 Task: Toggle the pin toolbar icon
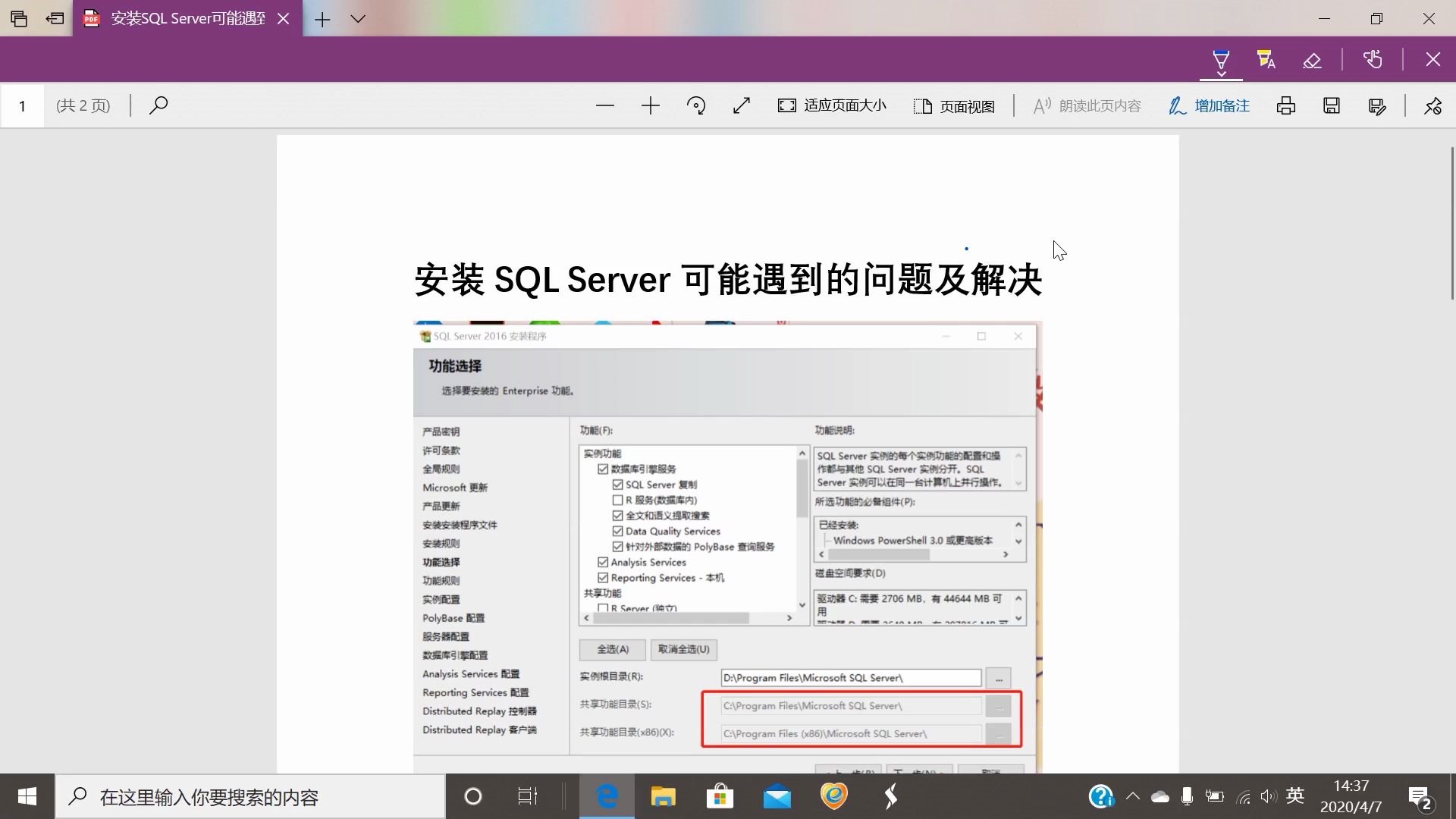coord(1432,106)
